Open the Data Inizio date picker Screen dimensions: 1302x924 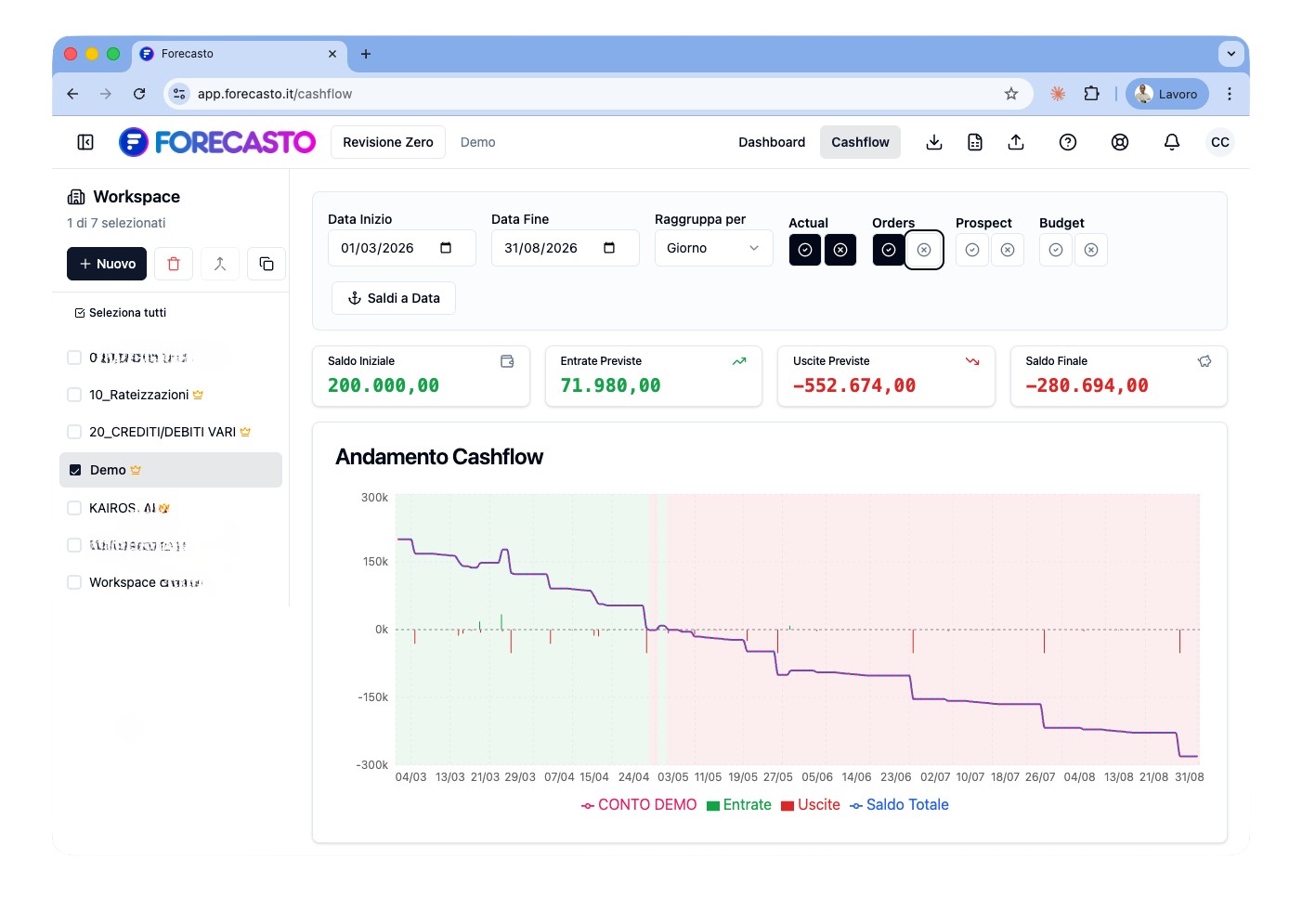(x=447, y=248)
